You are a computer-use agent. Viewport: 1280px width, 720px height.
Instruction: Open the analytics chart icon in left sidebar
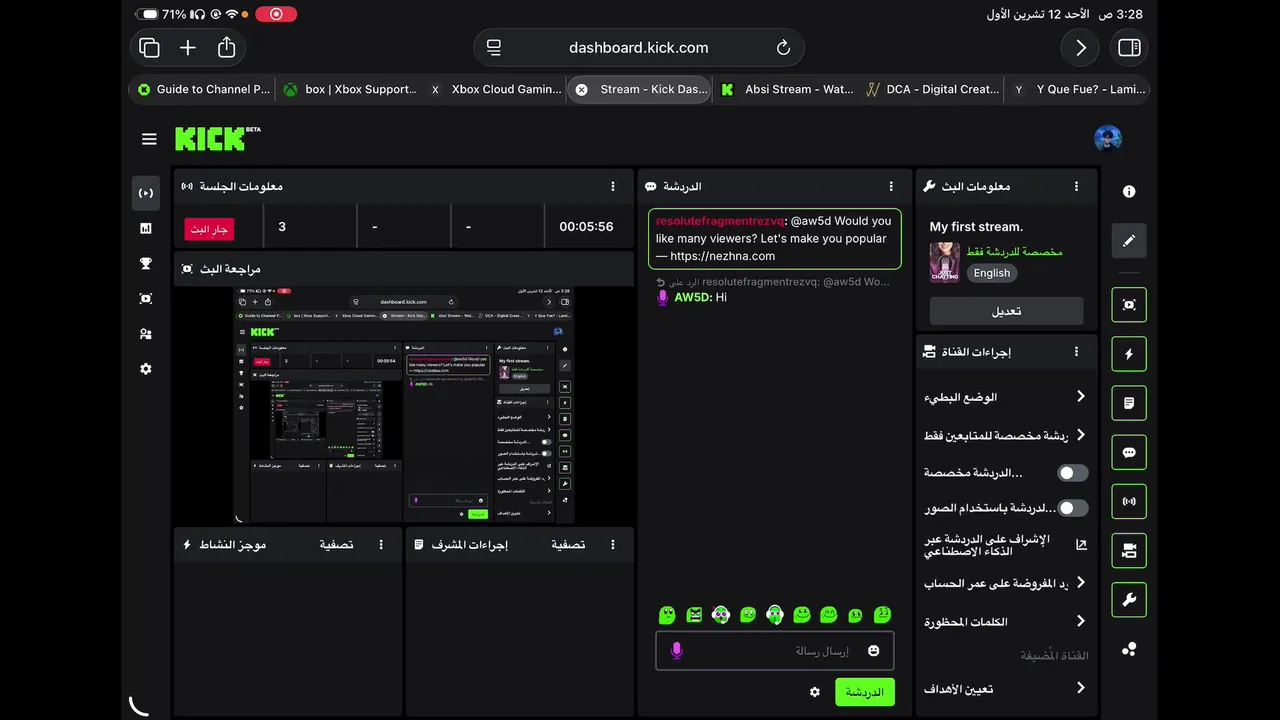pyautogui.click(x=146, y=229)
